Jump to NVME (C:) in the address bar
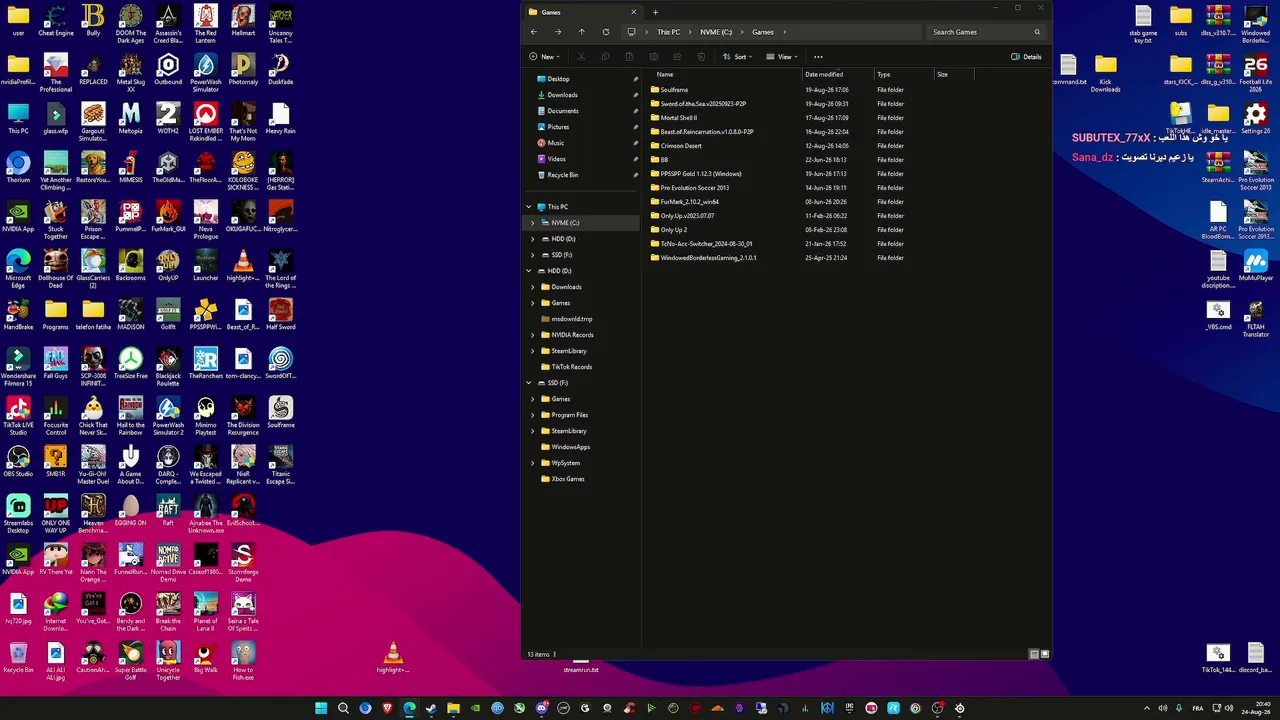This screenshot has height=720, width=1280. tap(716, 32)
